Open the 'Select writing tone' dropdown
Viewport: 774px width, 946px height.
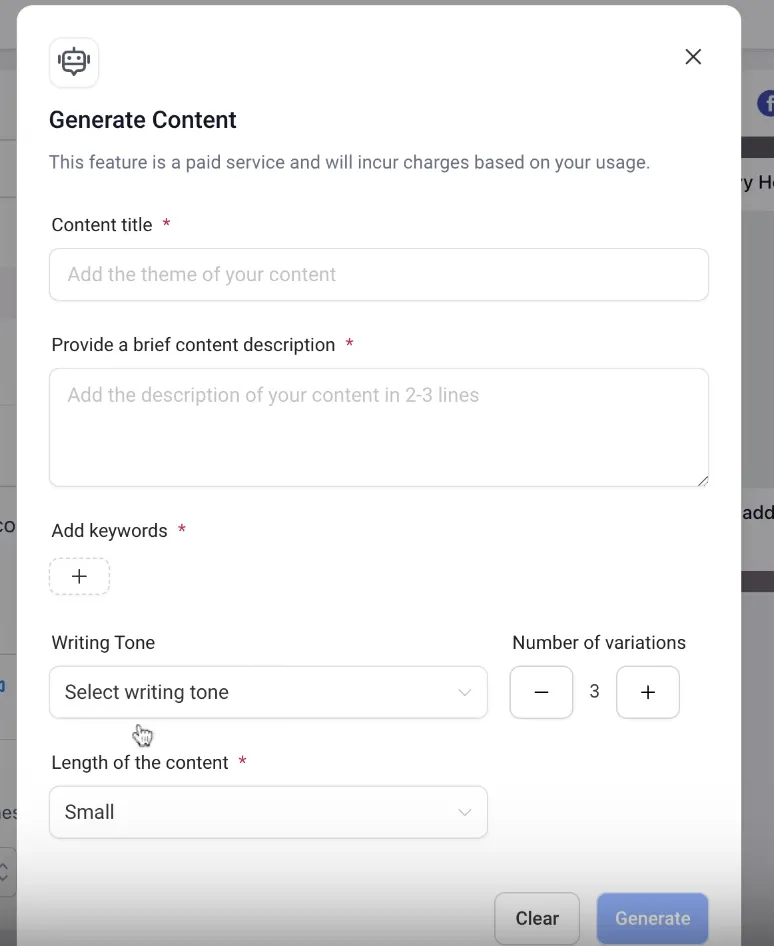(268, 692)
